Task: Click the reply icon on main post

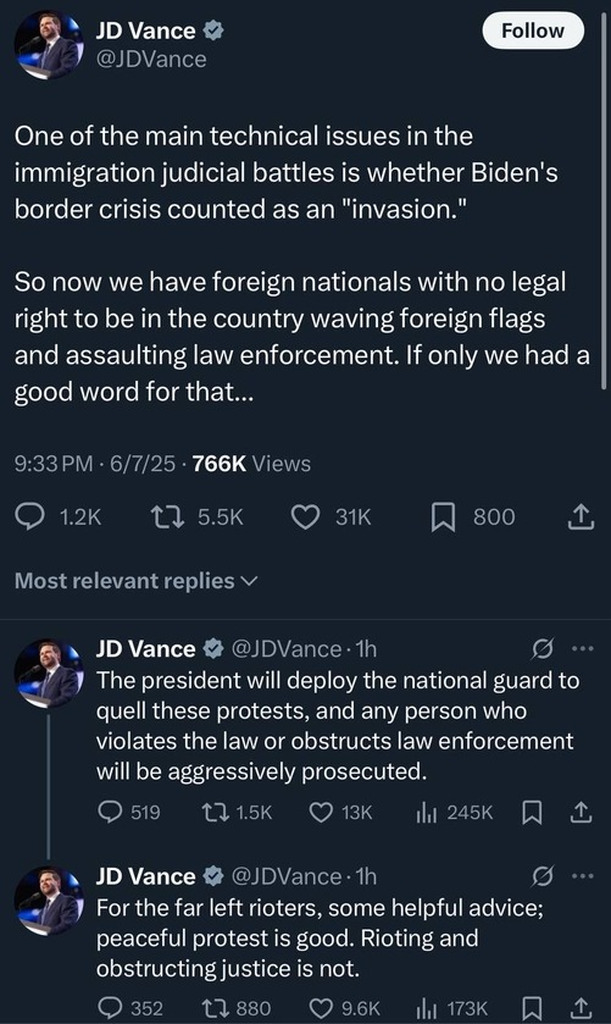Action: (32, 516)
